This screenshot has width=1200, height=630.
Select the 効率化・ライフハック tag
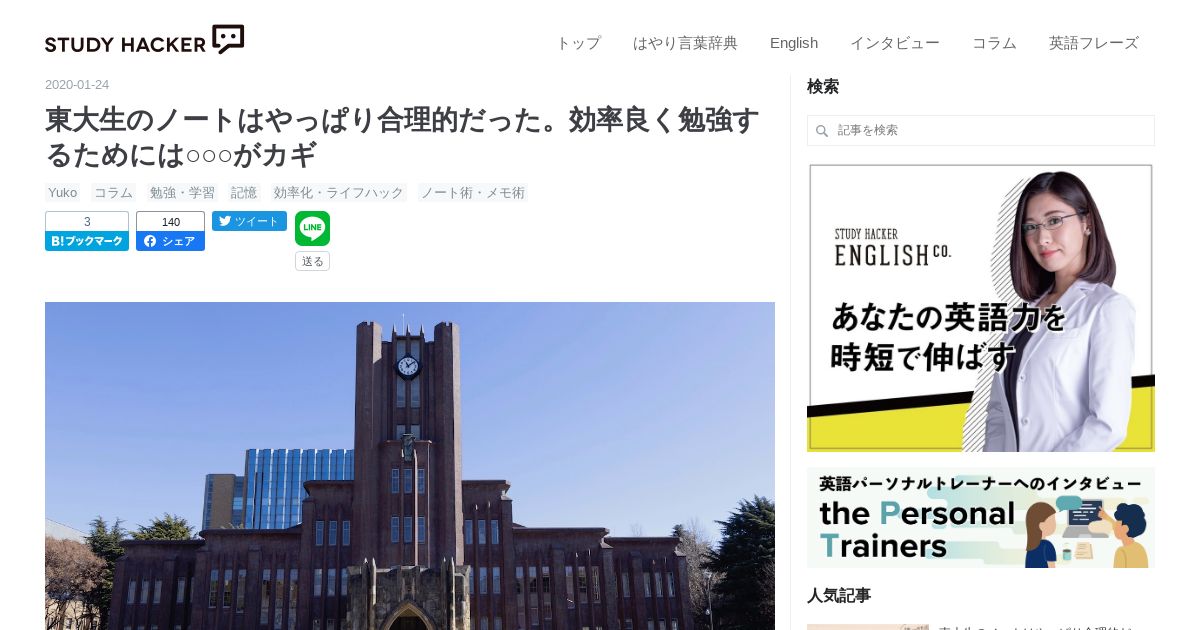339,192
